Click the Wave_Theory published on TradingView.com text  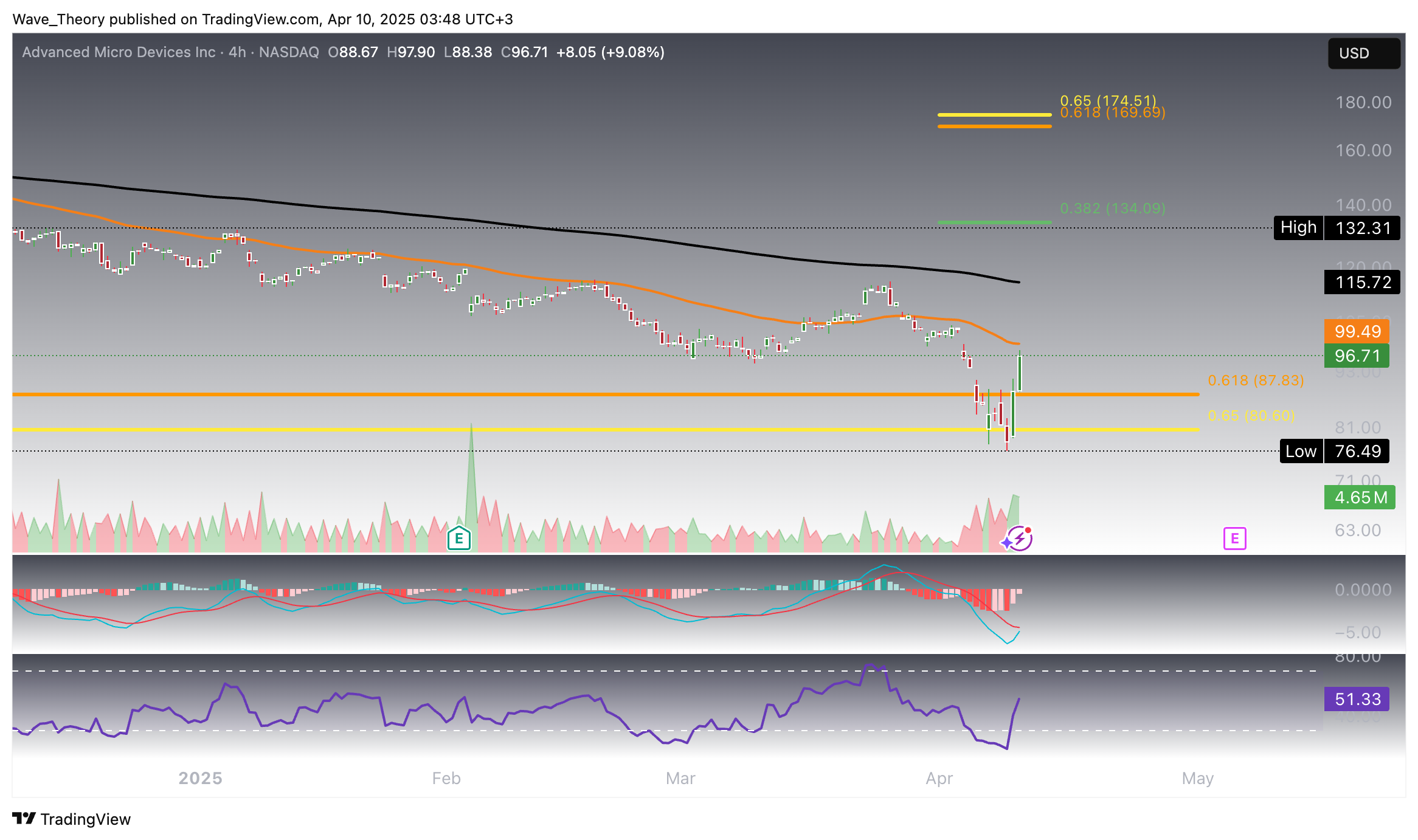[x=166, y=19]
